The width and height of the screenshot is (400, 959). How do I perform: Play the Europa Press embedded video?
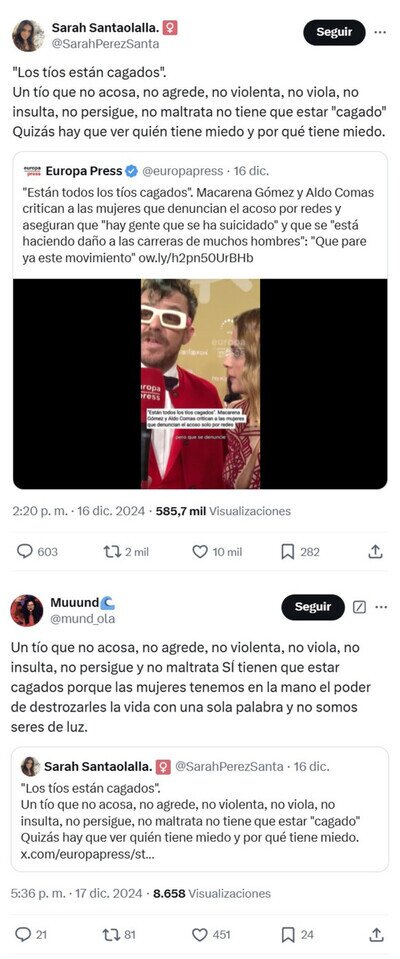[200, 384]
